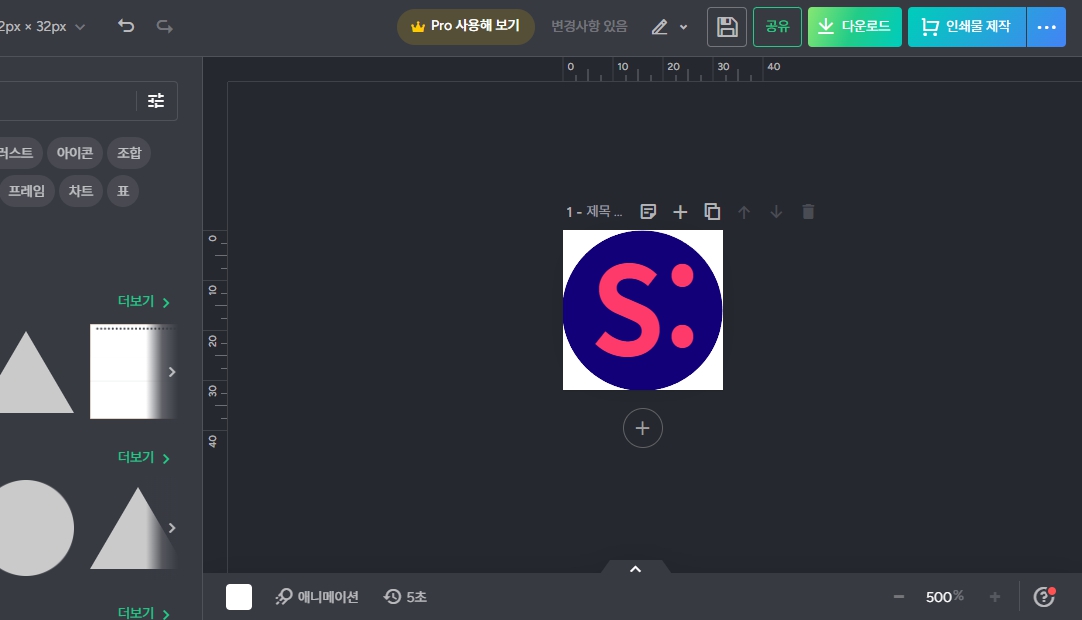Undo the last change

click(x=126, y=27)
